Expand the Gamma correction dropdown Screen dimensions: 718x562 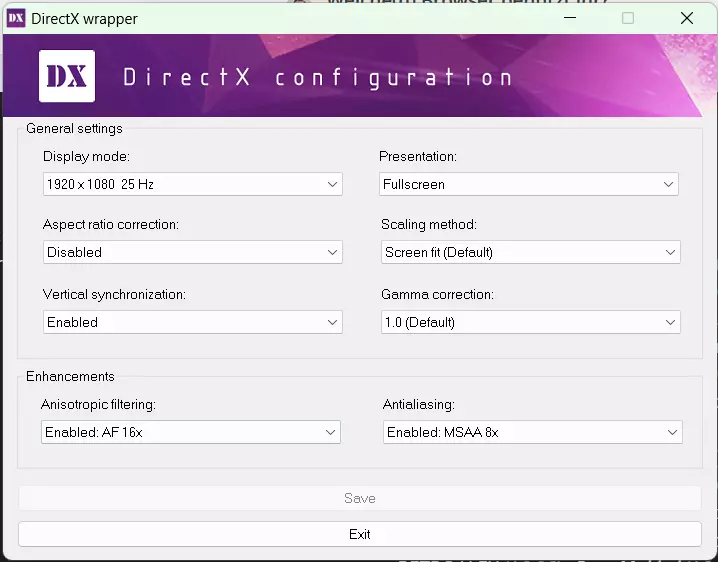[x=531, y=322]
